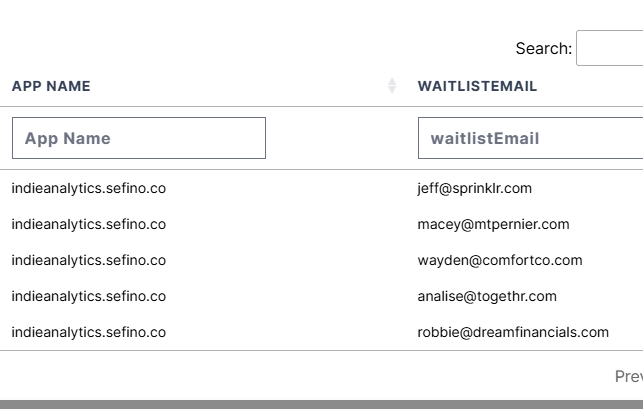Click the Search: label
Viewport: 643px width, 411px height.
(x=543, y=48)
